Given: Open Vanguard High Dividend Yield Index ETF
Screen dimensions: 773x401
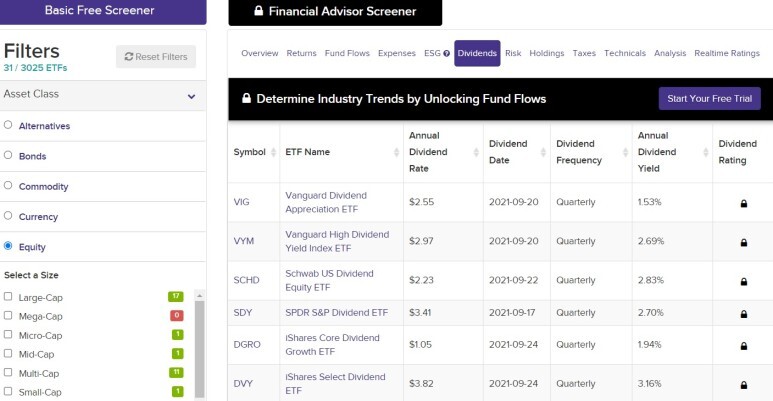Looking at the screenshot, I should click(x=337, y=241).
